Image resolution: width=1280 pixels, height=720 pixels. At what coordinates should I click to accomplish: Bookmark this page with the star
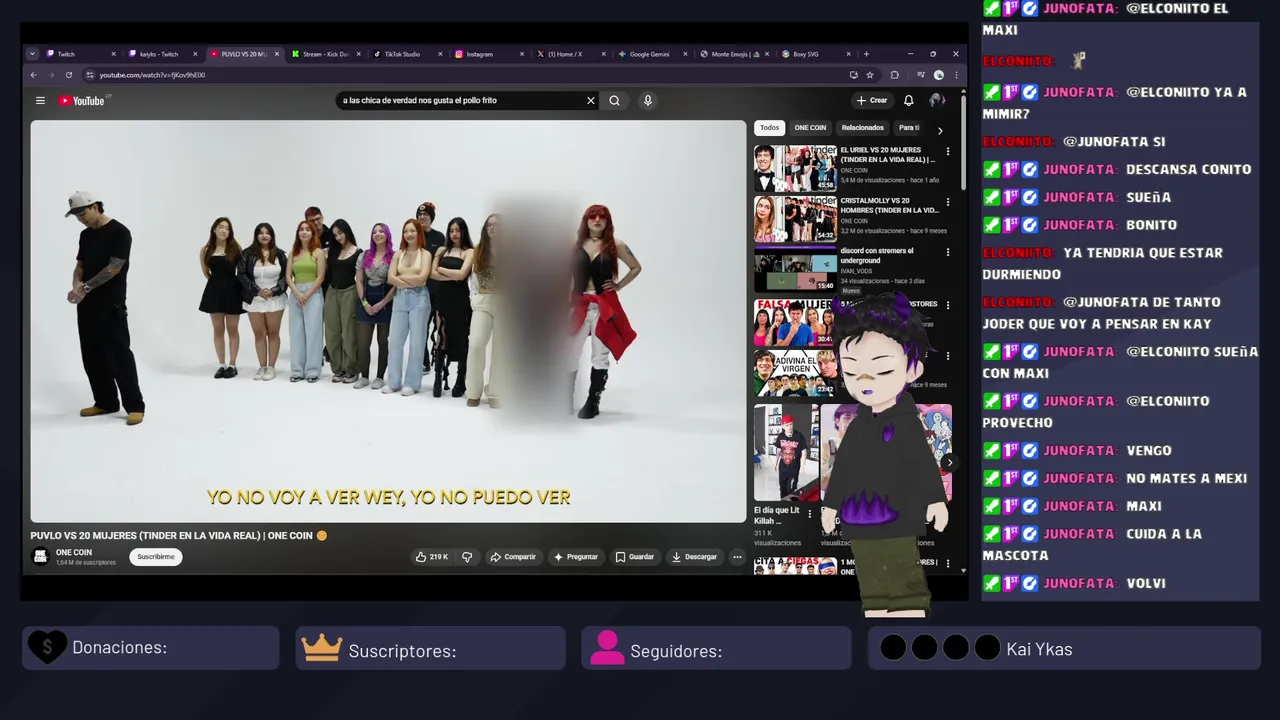tap(870, 75)
